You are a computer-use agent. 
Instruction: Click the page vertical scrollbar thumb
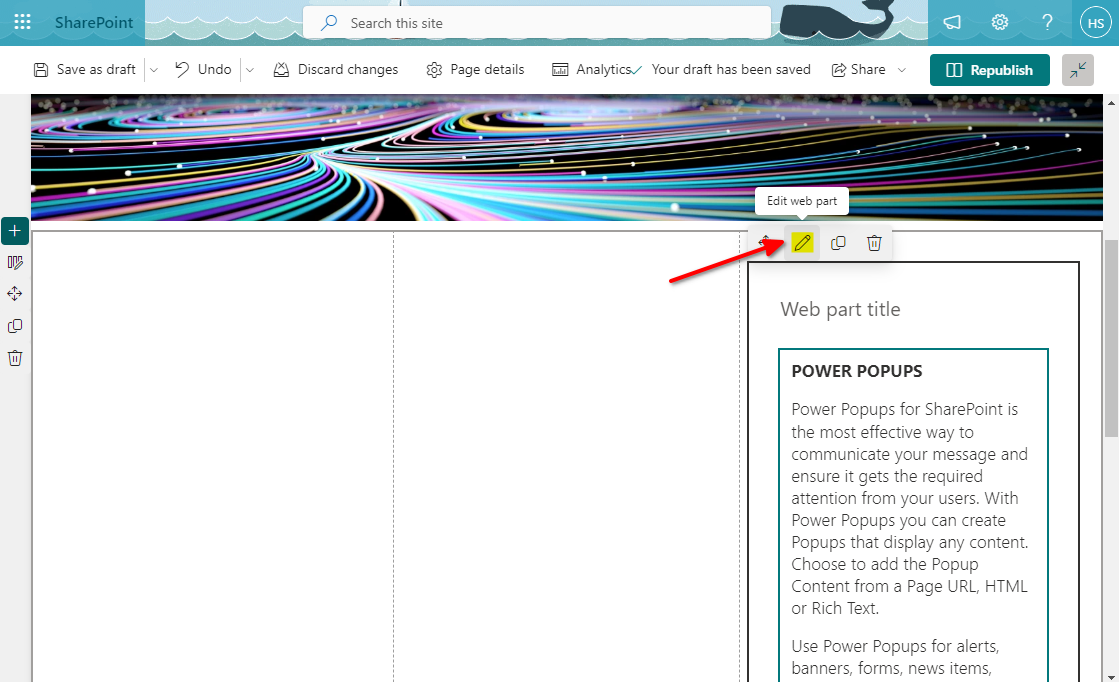(x=1112, y=338)
